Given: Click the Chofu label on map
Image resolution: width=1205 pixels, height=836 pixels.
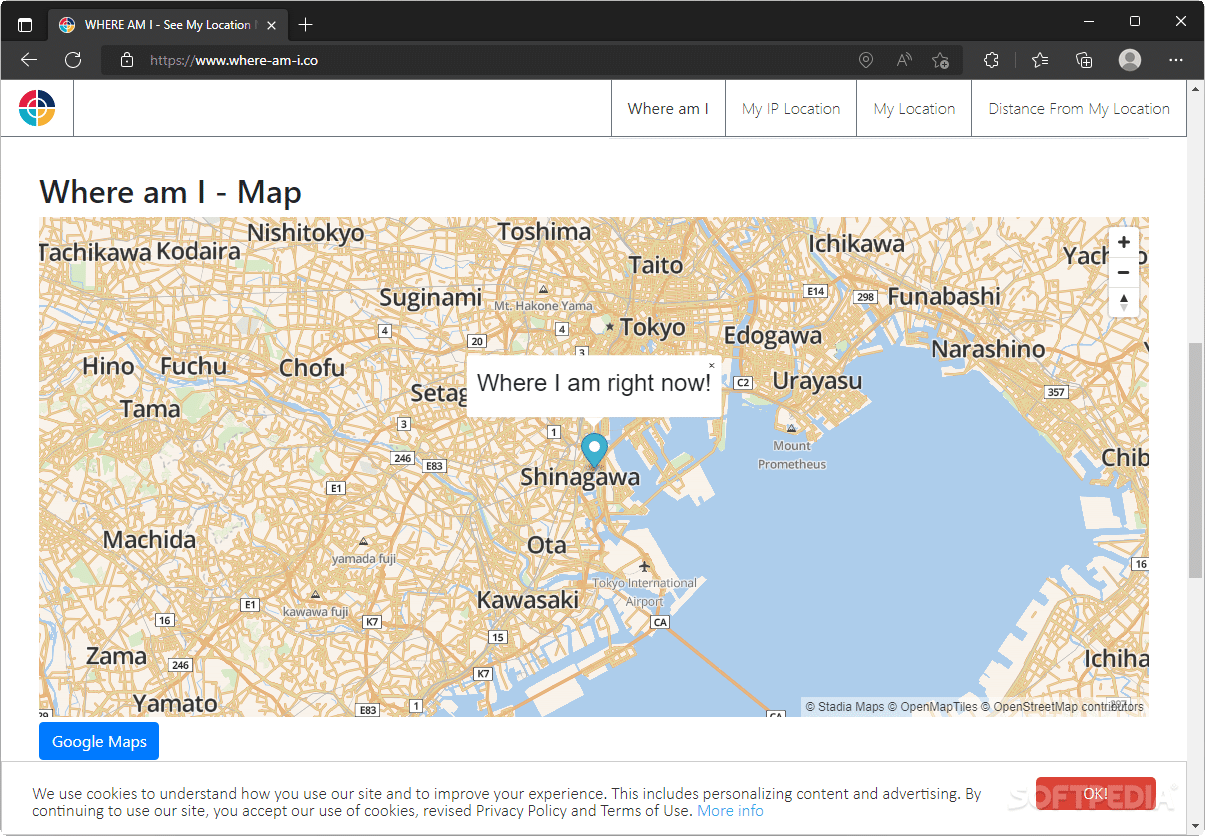Looking at the screenshot, I should click(x=312, y=368).
